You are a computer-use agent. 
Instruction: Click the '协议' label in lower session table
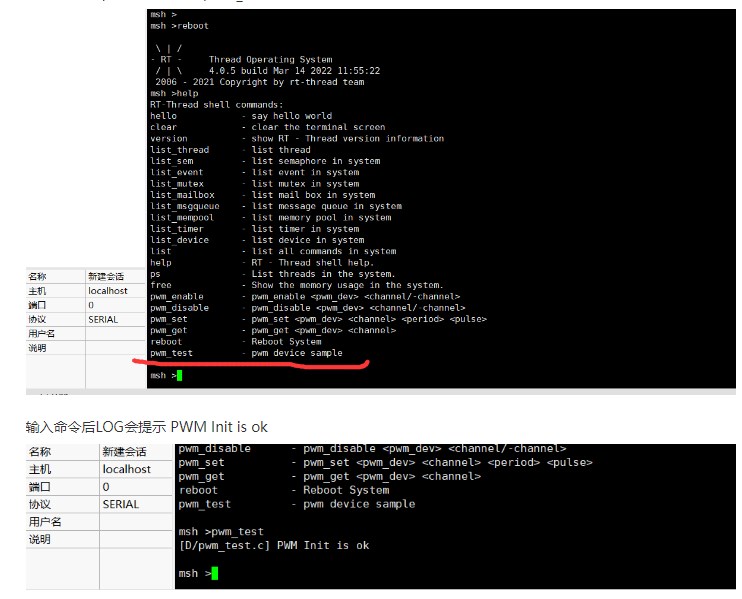39,504
